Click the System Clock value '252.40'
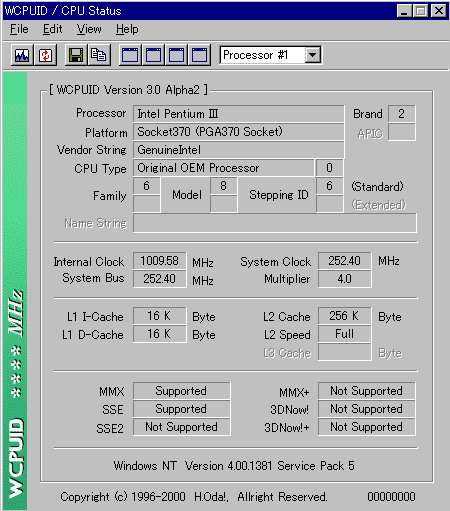The width and height of the screenshot is (450, 511). [344, 261]
